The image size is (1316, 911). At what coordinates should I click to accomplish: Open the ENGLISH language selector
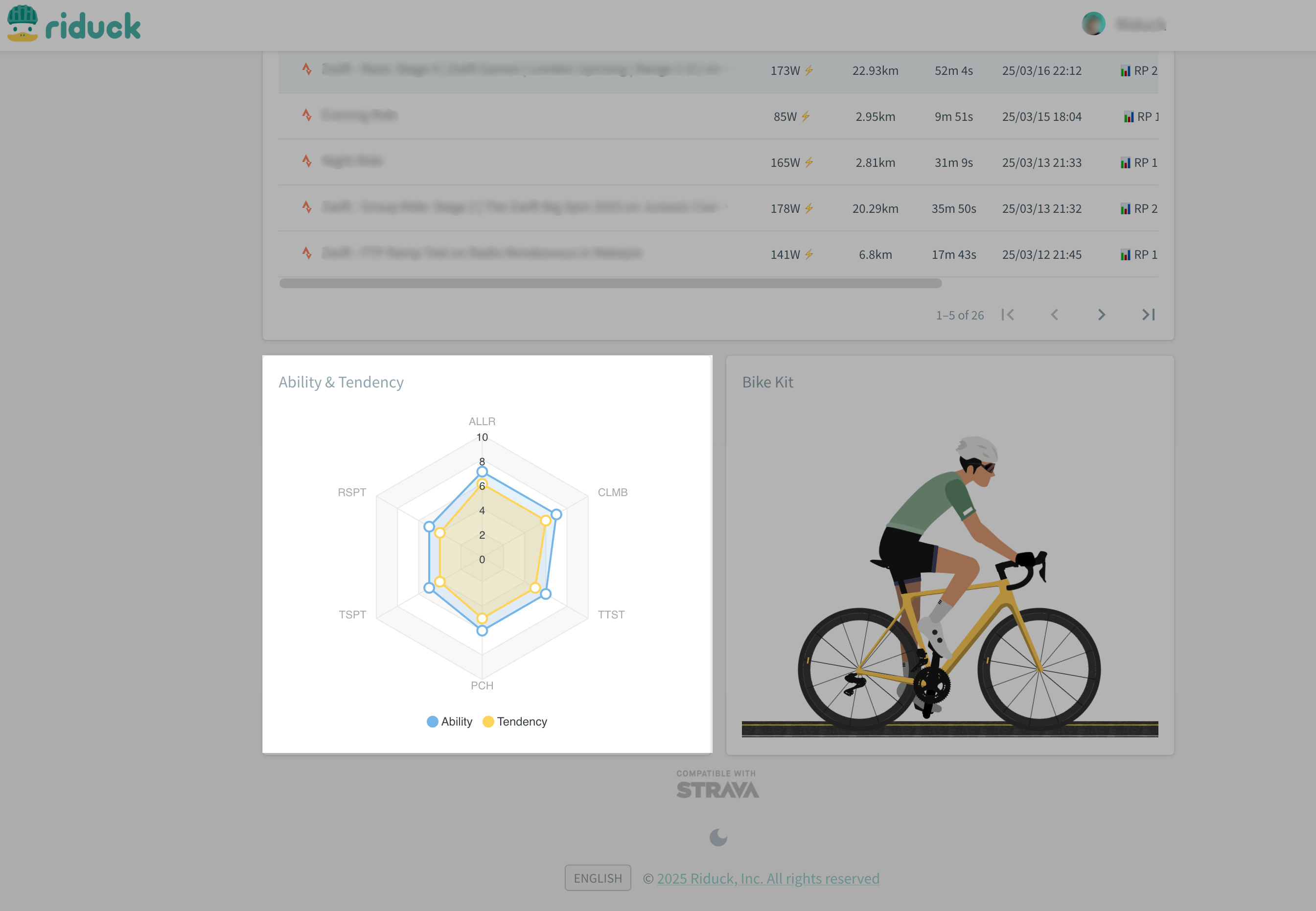click(x=598, y=878)
